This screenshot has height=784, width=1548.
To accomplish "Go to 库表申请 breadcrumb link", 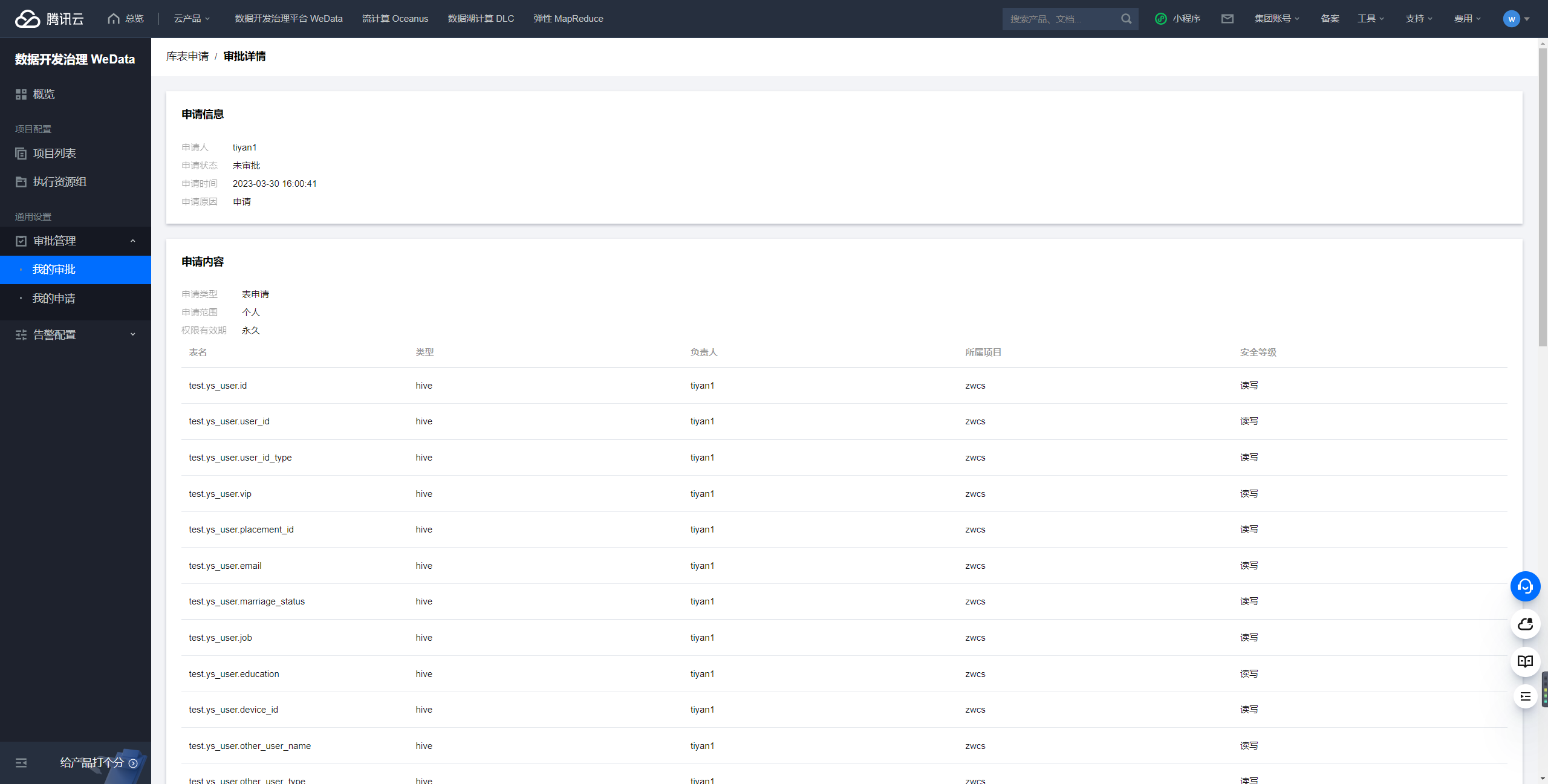I will pyautogui.click(x=187, y=56).
